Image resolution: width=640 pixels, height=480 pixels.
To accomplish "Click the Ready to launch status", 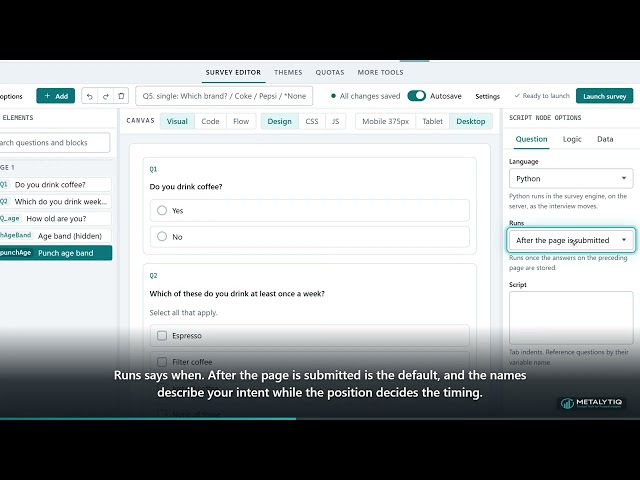I will [x=542, y=96].
